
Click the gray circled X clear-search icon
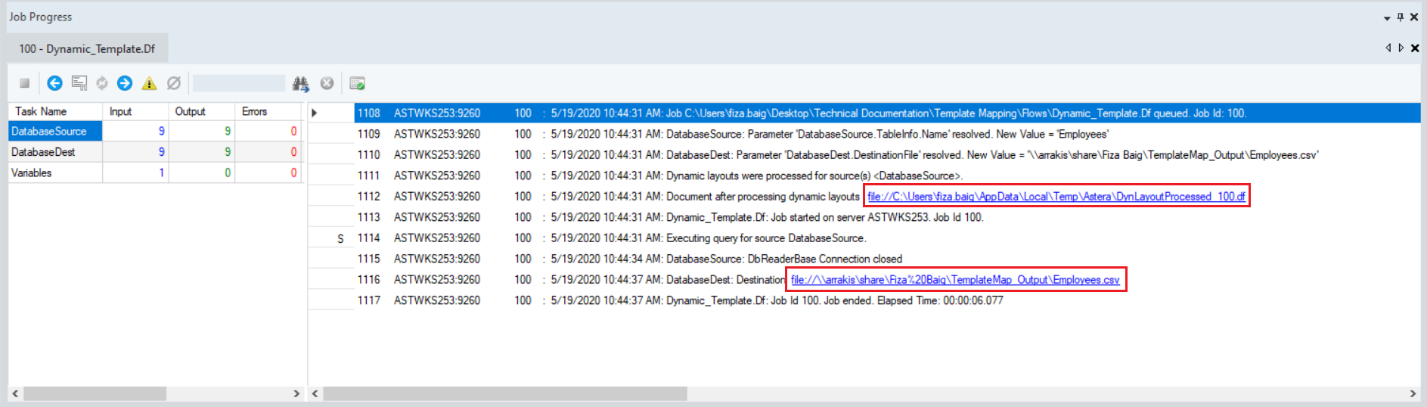click(x=326, y=83)
